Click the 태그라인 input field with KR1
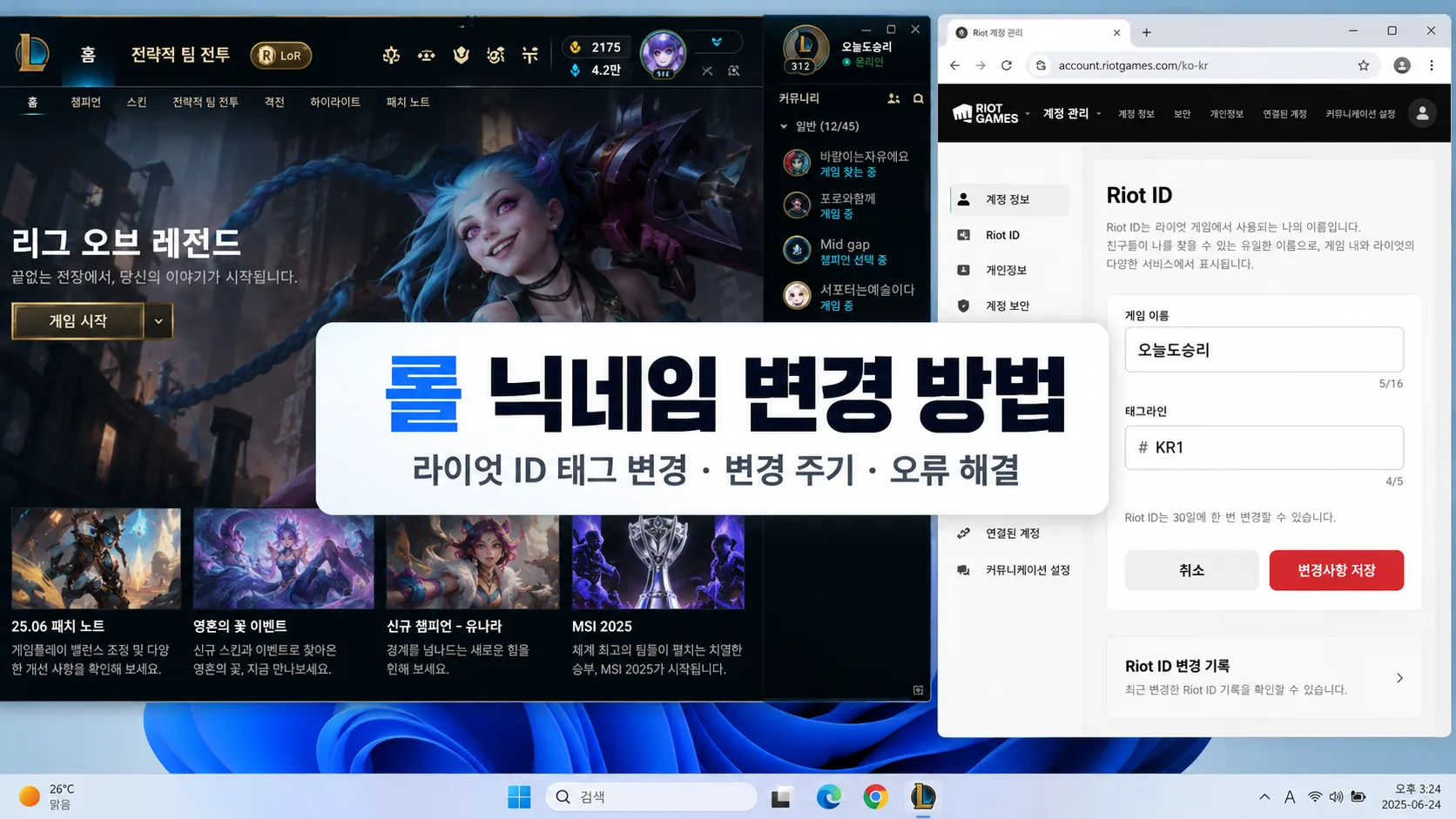This screenshot has height=819, width=1456. (1264, 447)
